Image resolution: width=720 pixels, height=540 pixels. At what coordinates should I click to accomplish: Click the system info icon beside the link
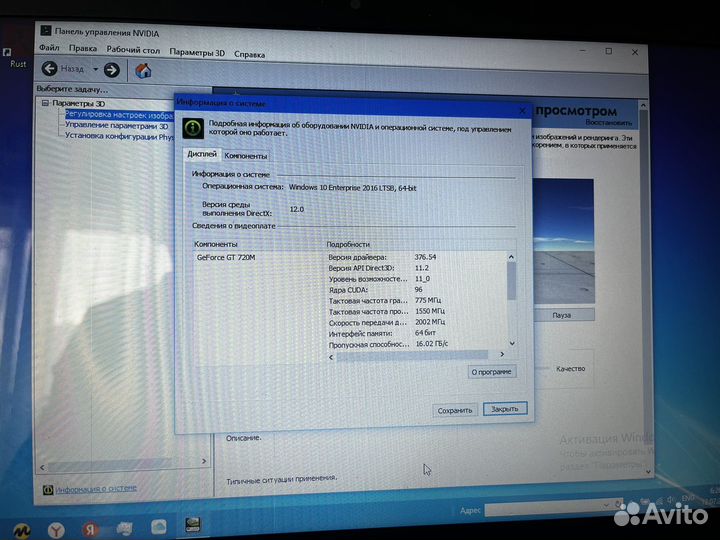tap(48, 490)
